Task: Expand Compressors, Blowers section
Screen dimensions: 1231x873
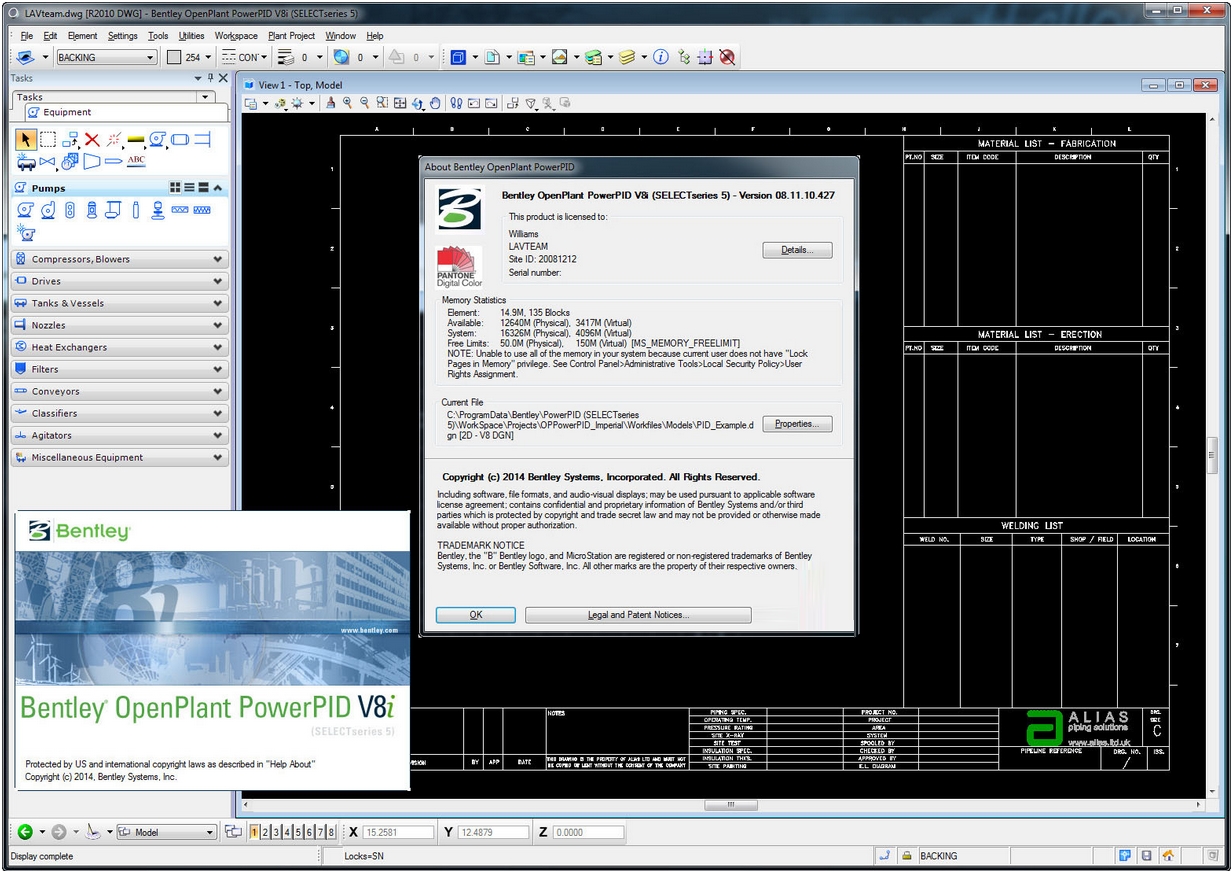Action: point(119,259)
